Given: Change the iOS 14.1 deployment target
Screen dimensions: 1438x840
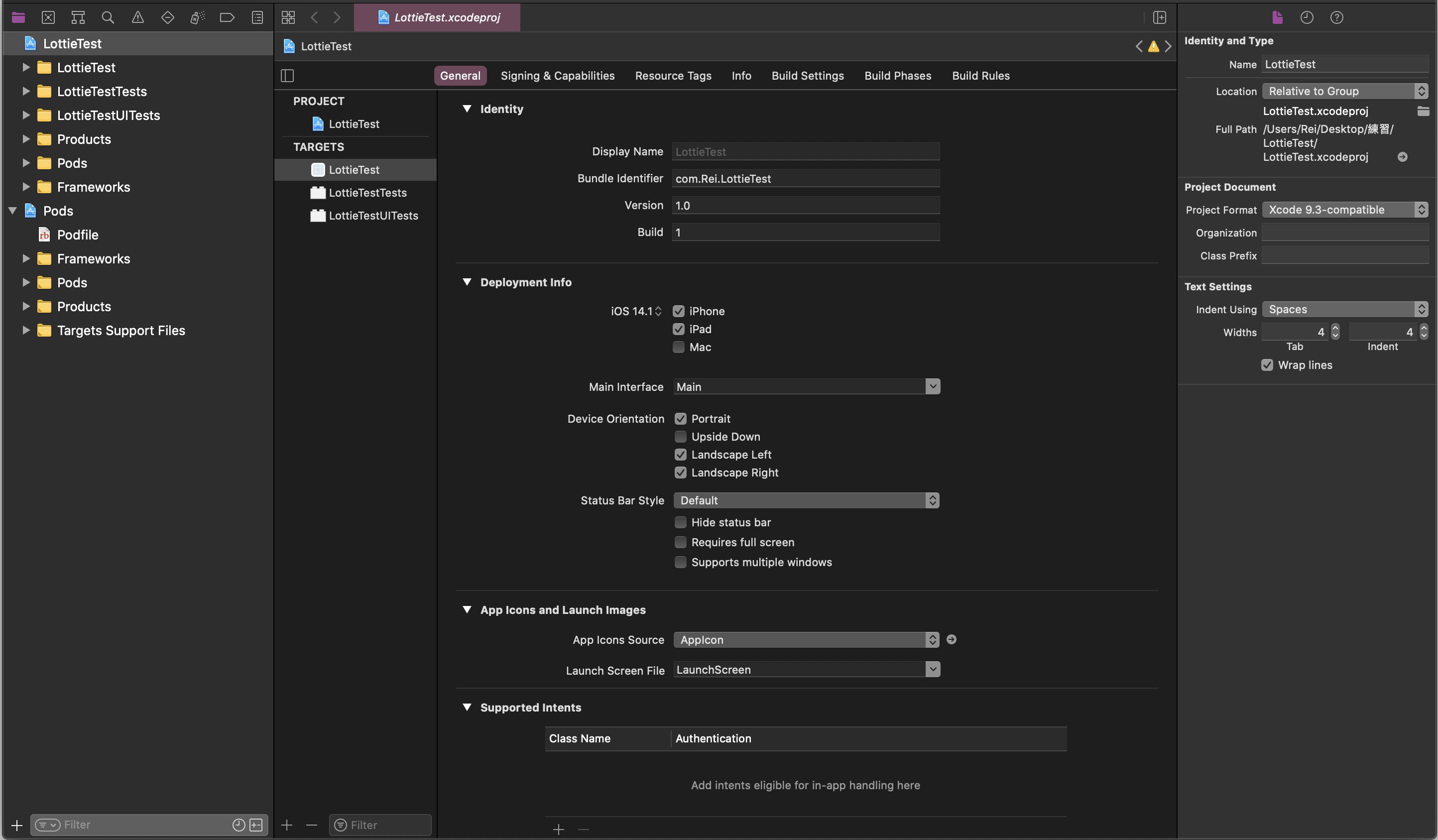Looking at the screenshot, I should pos(636,311).
